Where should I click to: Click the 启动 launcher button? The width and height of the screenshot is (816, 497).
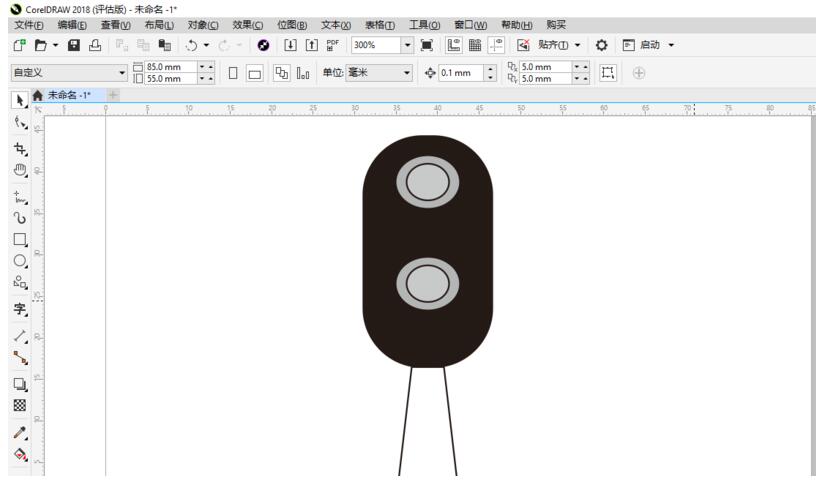coord(649,45)
